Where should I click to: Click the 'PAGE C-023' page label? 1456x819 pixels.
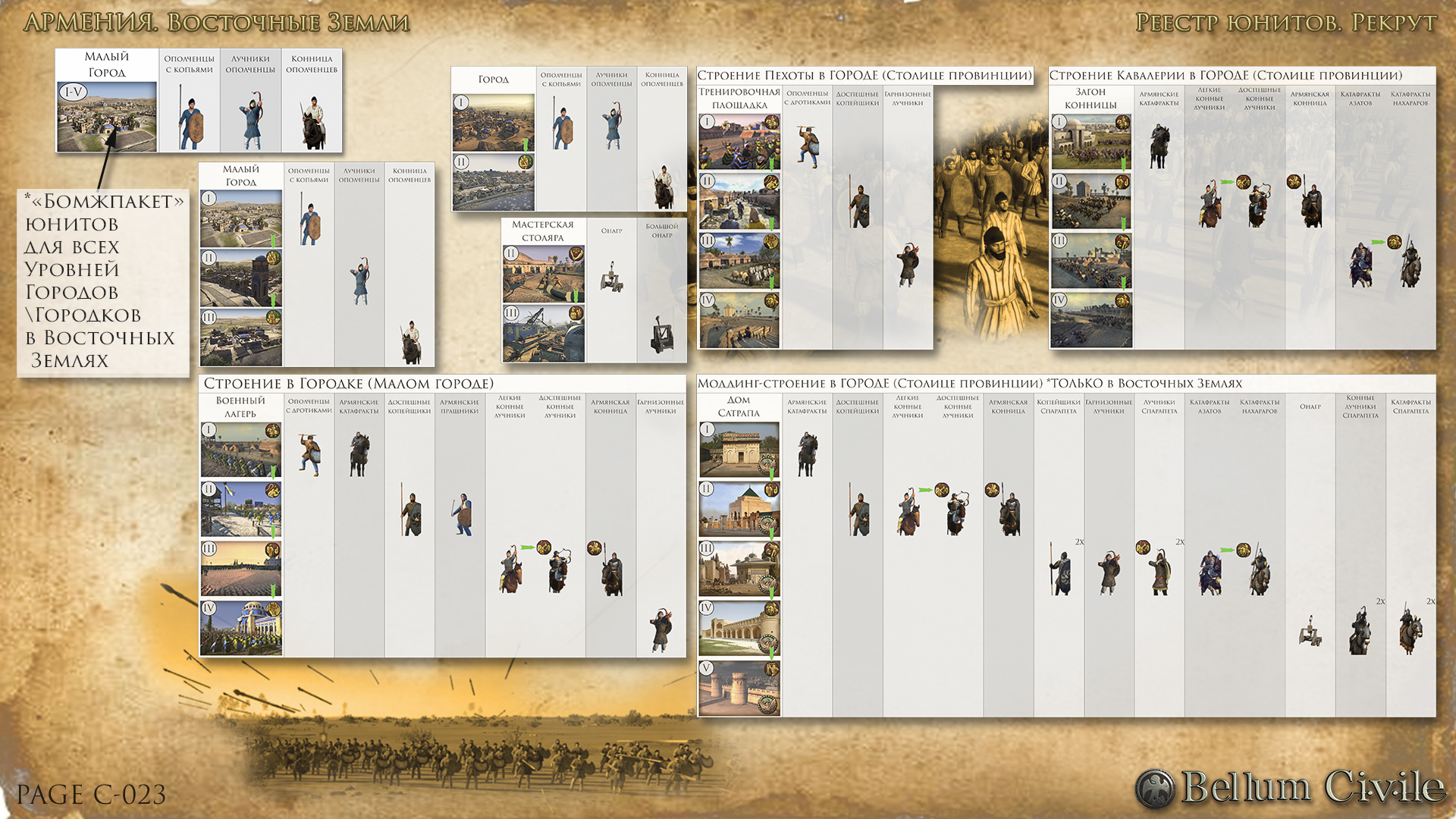pyautogui.click(x=91, y=795)
